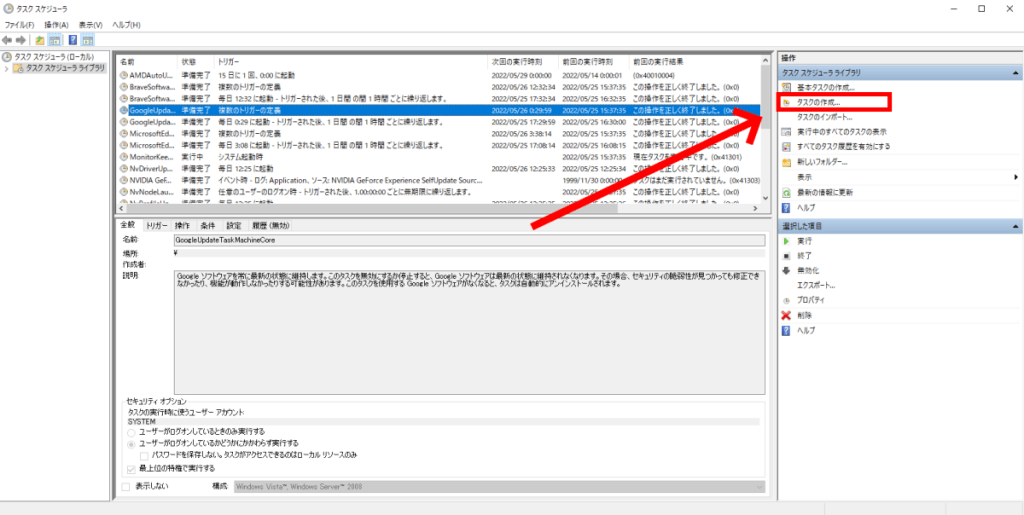Toggle the 最上位の特権で実行する checkbox
Viewport: 1024px width, 515px height.
point(132,468)
